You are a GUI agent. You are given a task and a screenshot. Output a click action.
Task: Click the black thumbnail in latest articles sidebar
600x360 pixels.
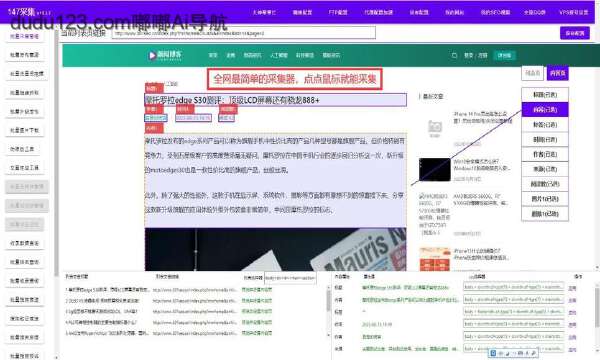435,169
